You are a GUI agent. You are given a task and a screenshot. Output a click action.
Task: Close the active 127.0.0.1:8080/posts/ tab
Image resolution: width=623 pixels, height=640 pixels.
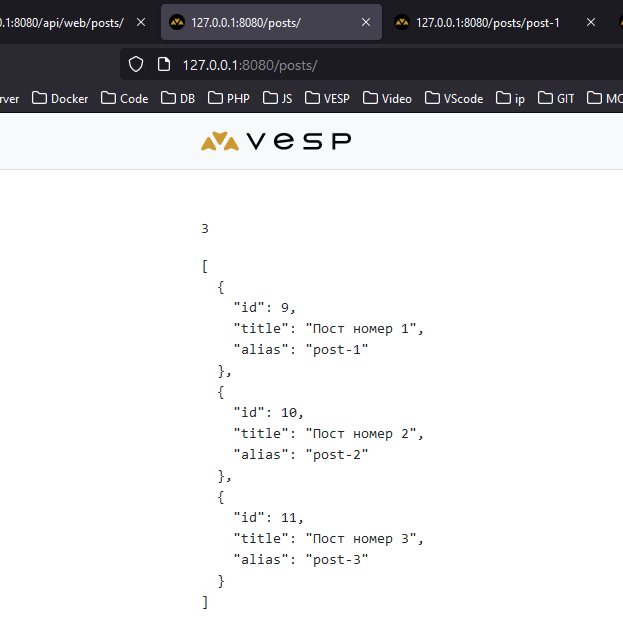[367, 22]
